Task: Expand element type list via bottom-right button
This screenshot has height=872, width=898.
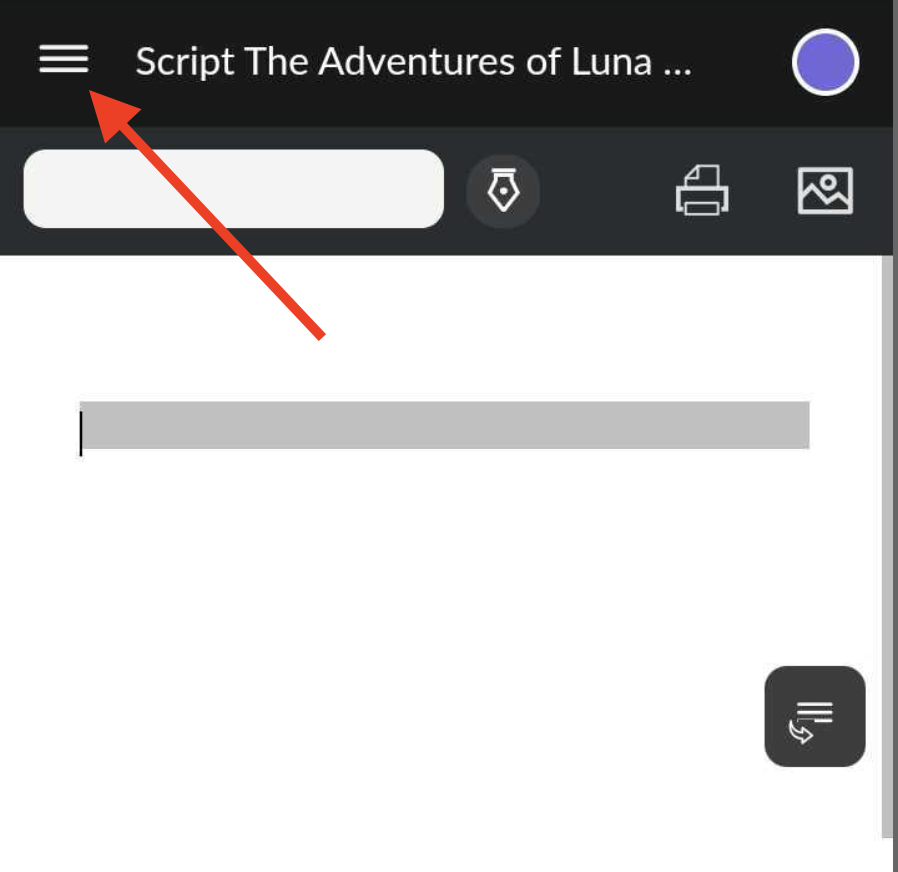Action: pyautogui.click(x=814, y=716)
